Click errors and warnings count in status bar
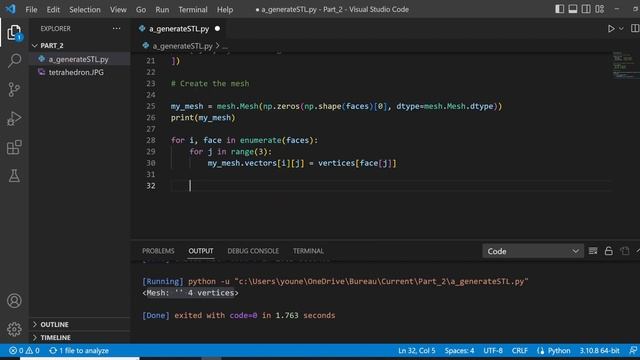The width and height of the screenshot is (640, 360). point(24,351)
